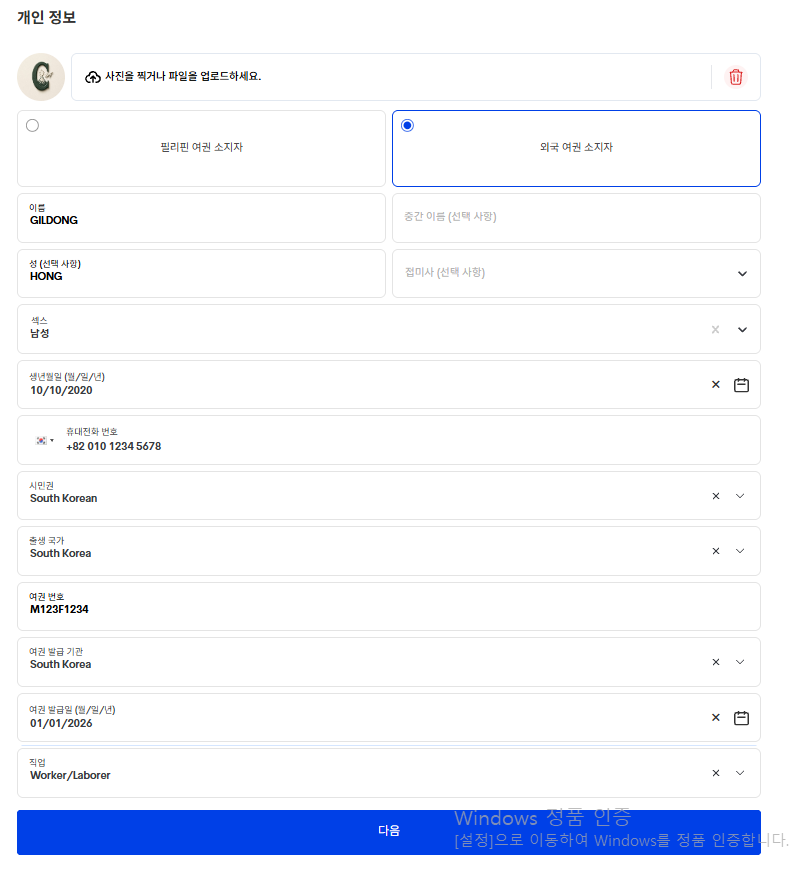This screenshot has height=882, width=791.
Task: Click the Worker/Laborer occupation text
Action: point(70,776)
